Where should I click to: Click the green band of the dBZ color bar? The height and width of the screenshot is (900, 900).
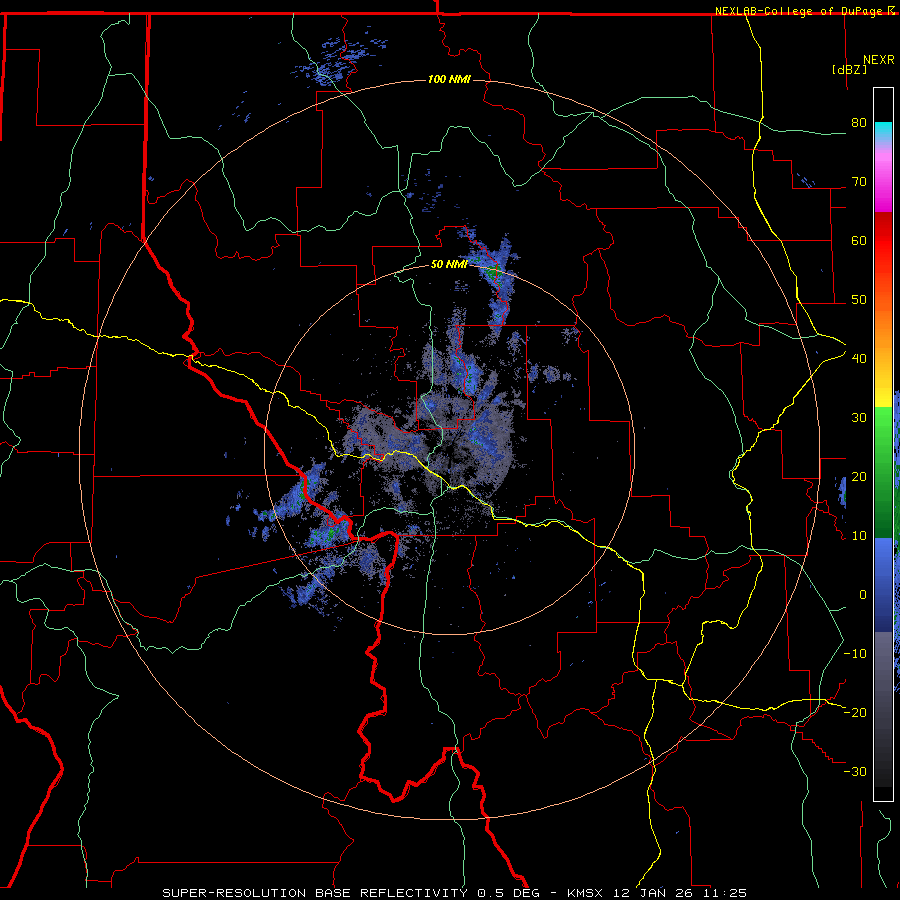click(883, 472)
